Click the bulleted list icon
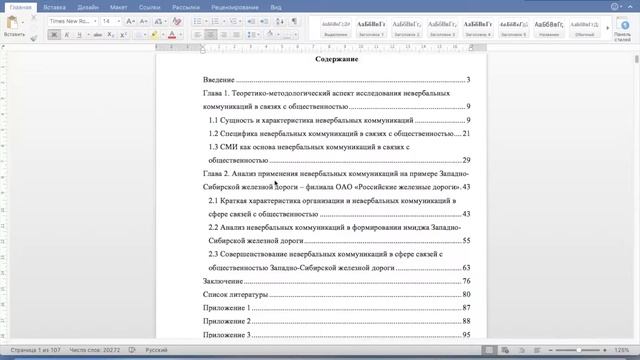 (x=197, y=21)
